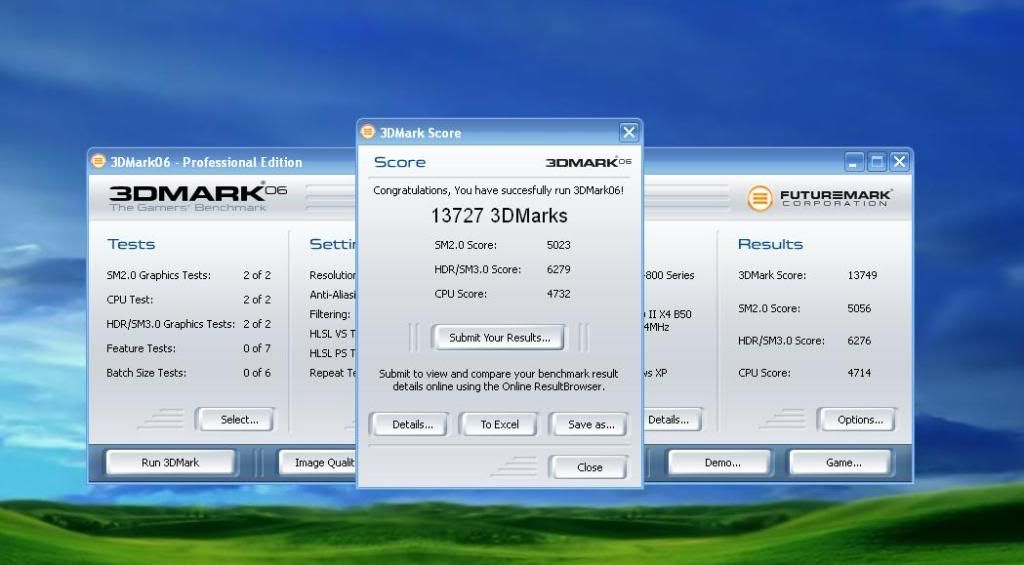Minimize the 3DMark06 main window
The width and height of the screenshot is (1024, 565).
[854, 161]
